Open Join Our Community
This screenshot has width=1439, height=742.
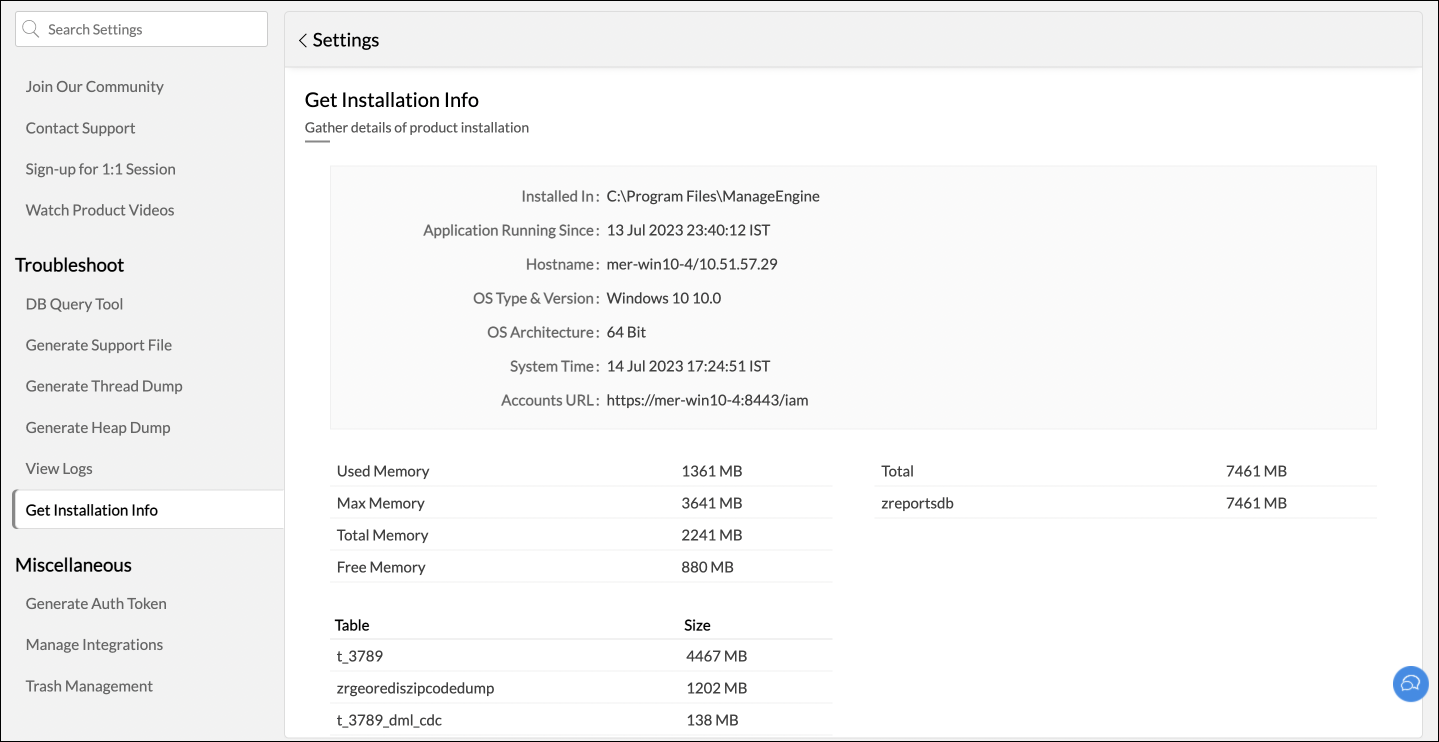[94, 87]
